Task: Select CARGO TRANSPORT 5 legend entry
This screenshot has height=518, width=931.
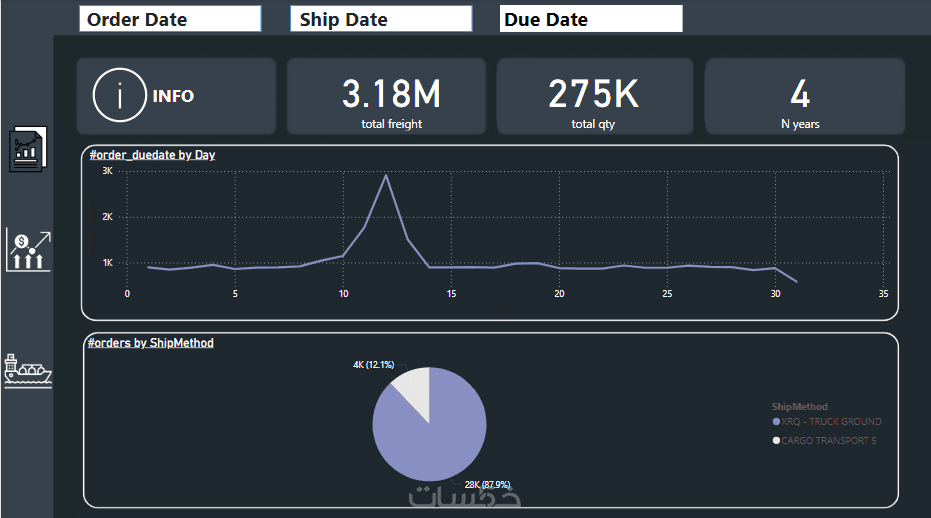Action: point(829,441)
